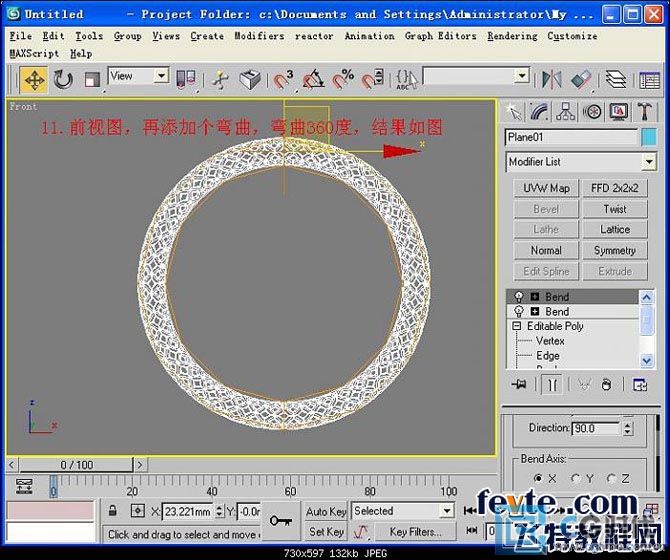
Task: Open the Graph Editors menu
Action: click(441, 36)
